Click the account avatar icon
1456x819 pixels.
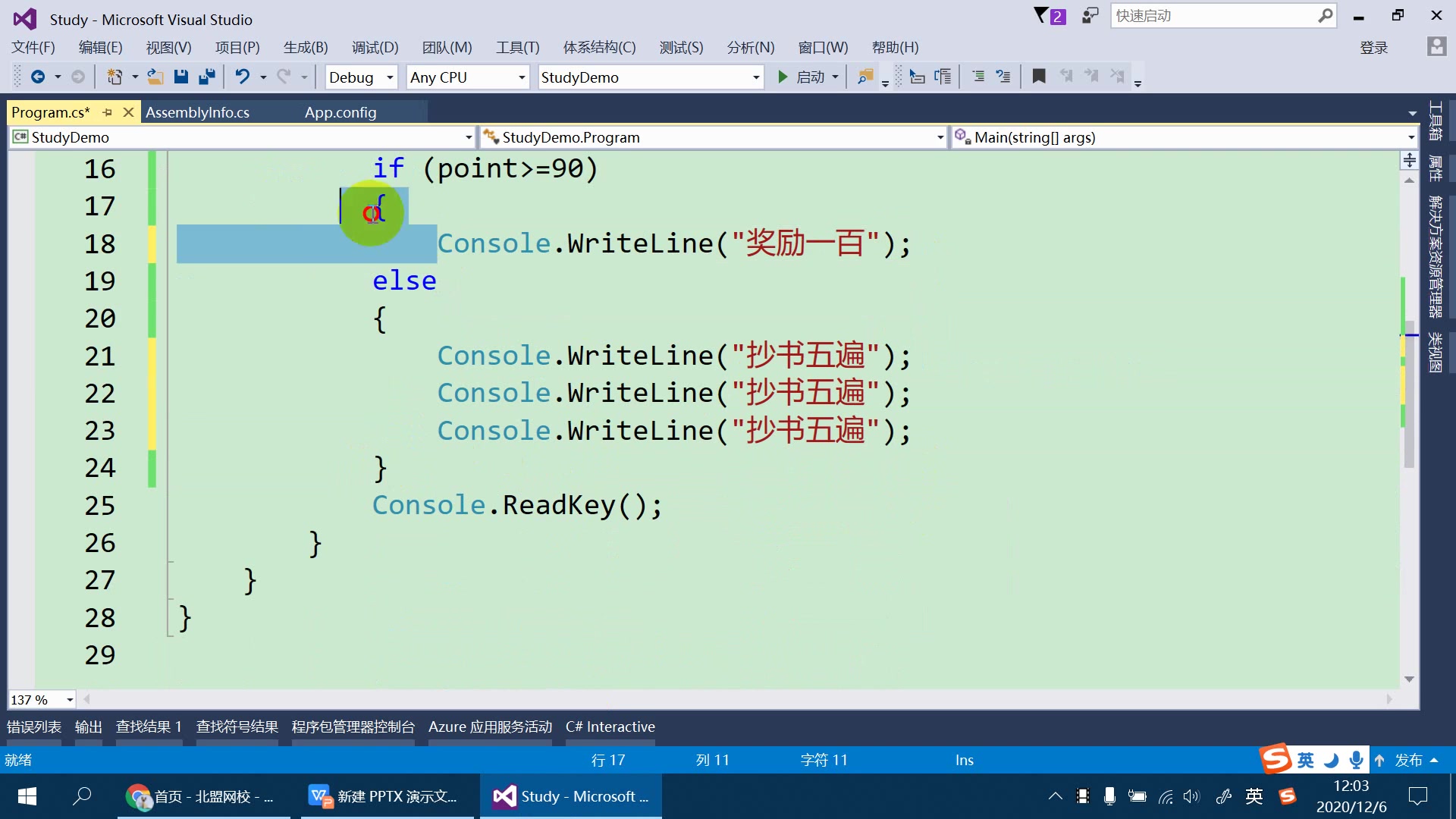[1436, 47]
